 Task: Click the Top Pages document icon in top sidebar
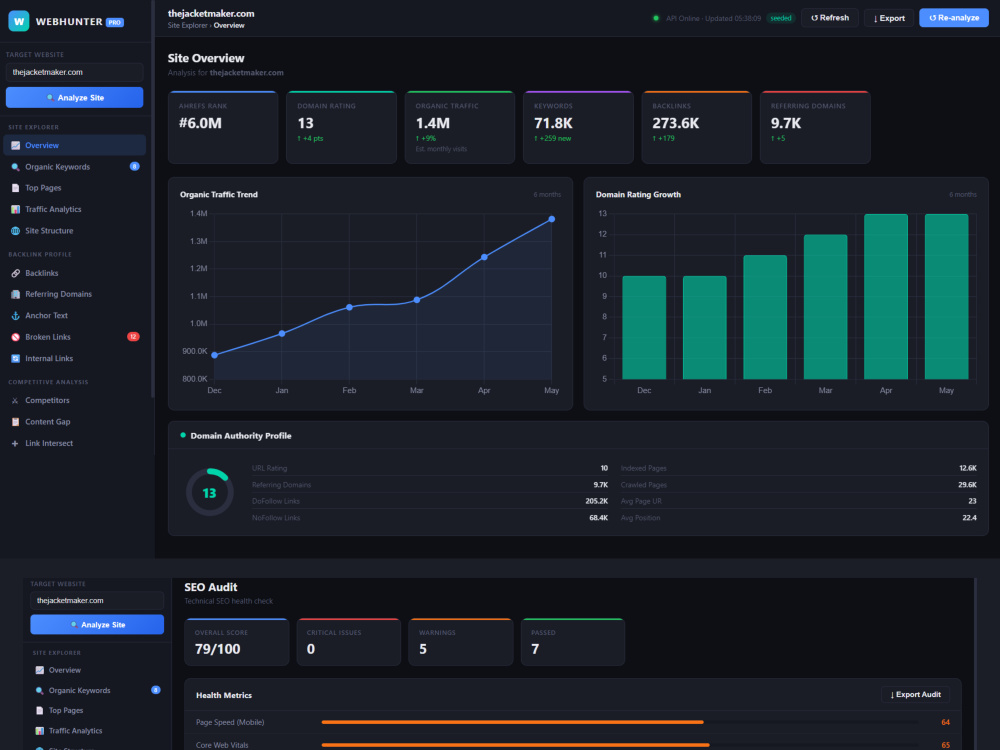point(15,188)
